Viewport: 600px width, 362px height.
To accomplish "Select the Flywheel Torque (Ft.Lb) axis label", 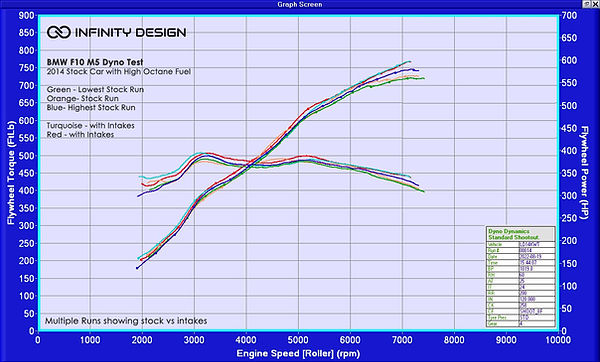I will tap(10, 173).
